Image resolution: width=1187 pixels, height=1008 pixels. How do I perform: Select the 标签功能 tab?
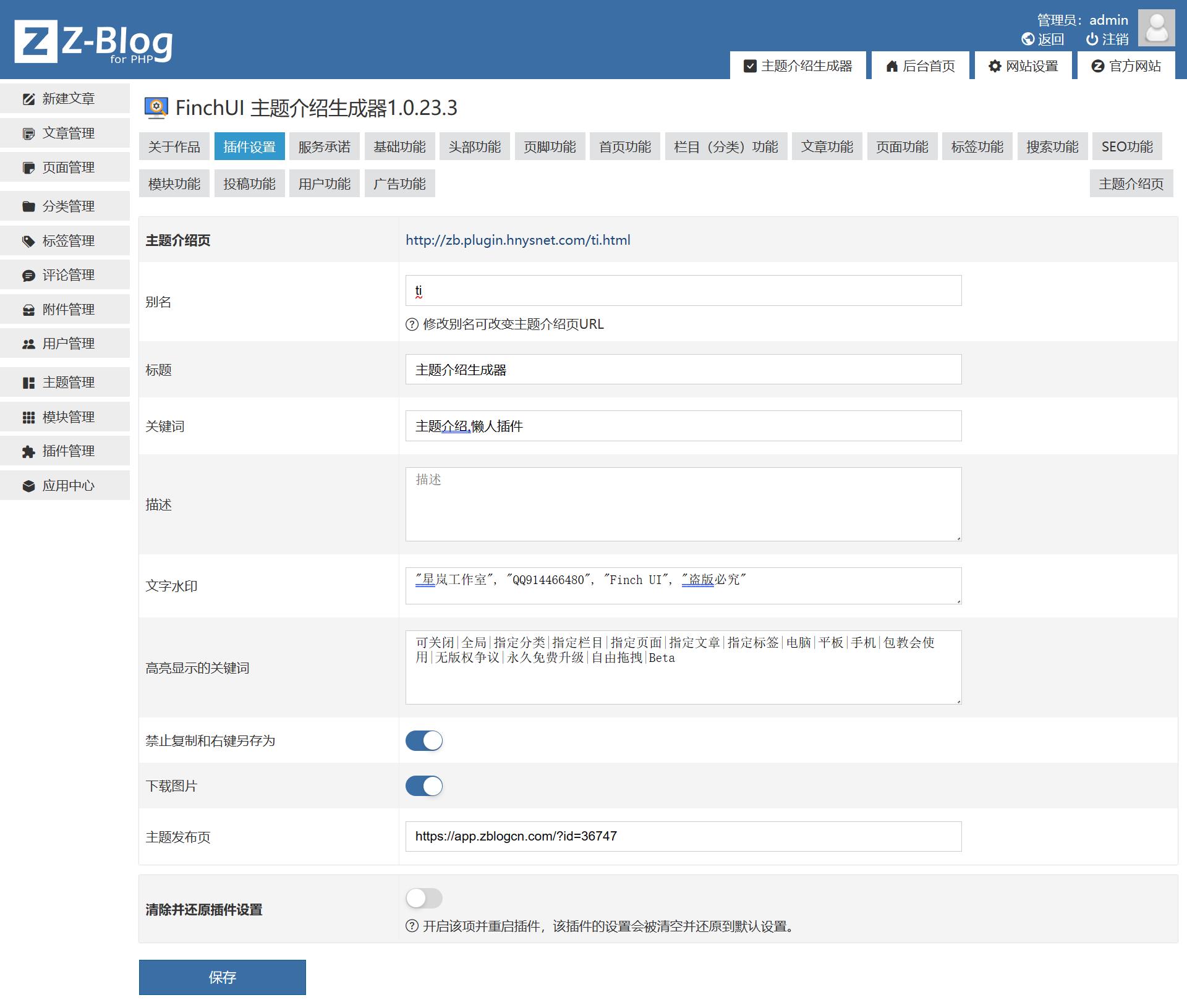pyautogui.click(x=977, y=146)
